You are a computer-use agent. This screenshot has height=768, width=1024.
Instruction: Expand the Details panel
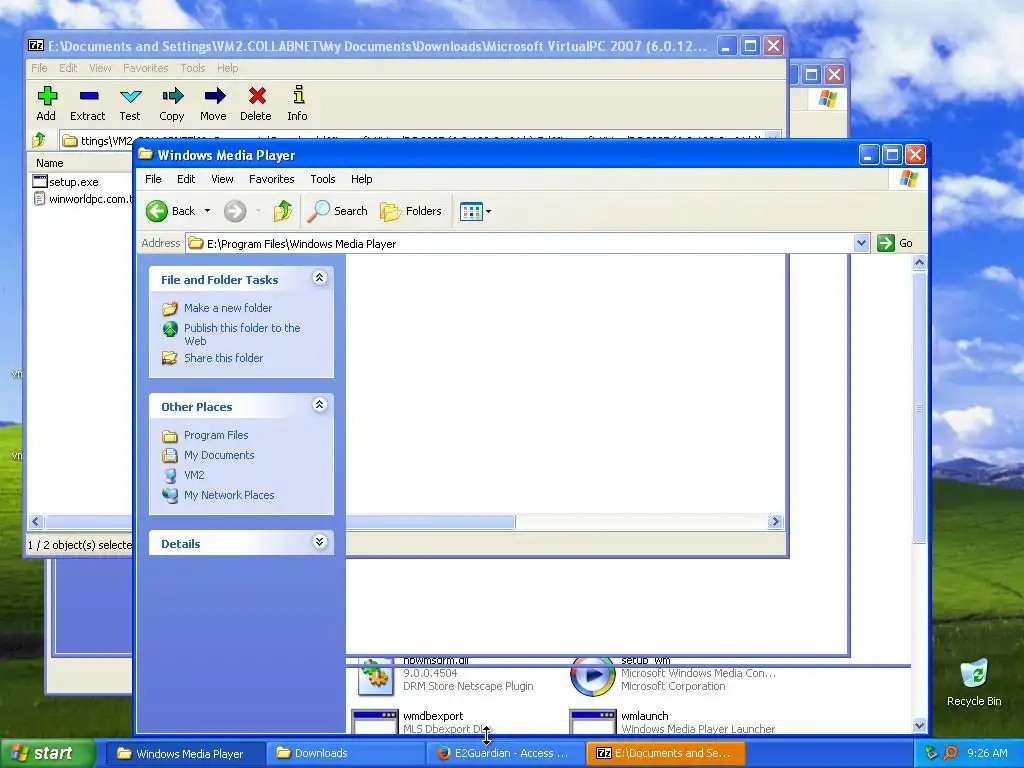coord(319,542)
